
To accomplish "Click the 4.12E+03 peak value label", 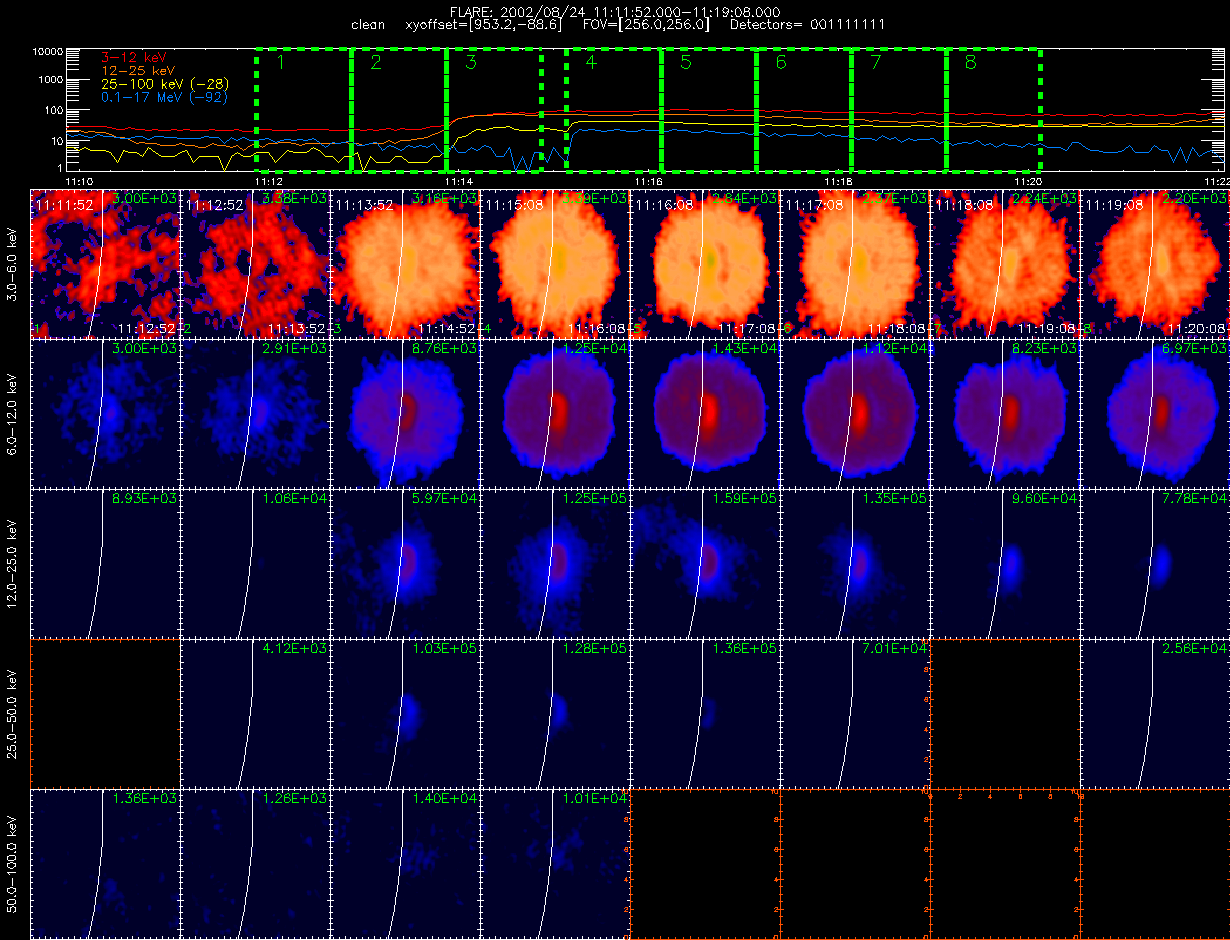I will 294,649.
